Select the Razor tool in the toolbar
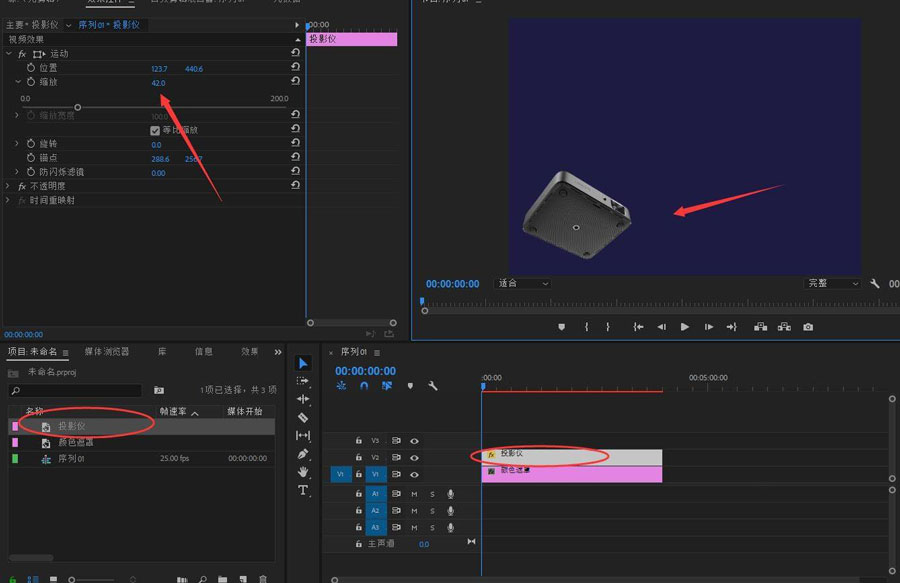Viewport: 900px width, 583px height. point(303,417)
